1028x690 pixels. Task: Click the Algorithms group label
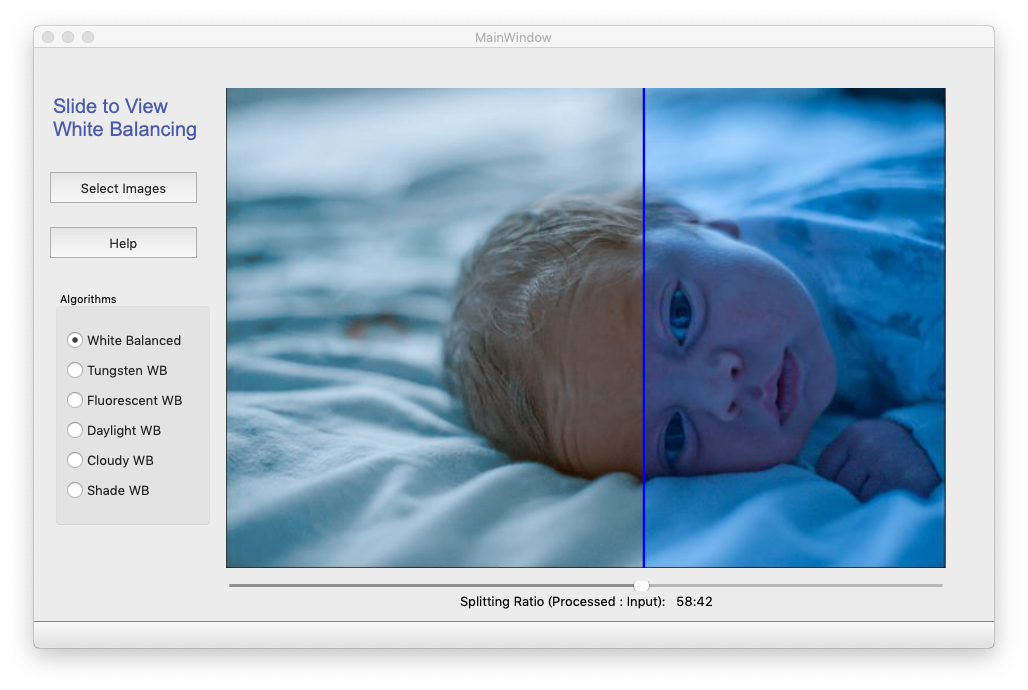(x=89, y=299)
